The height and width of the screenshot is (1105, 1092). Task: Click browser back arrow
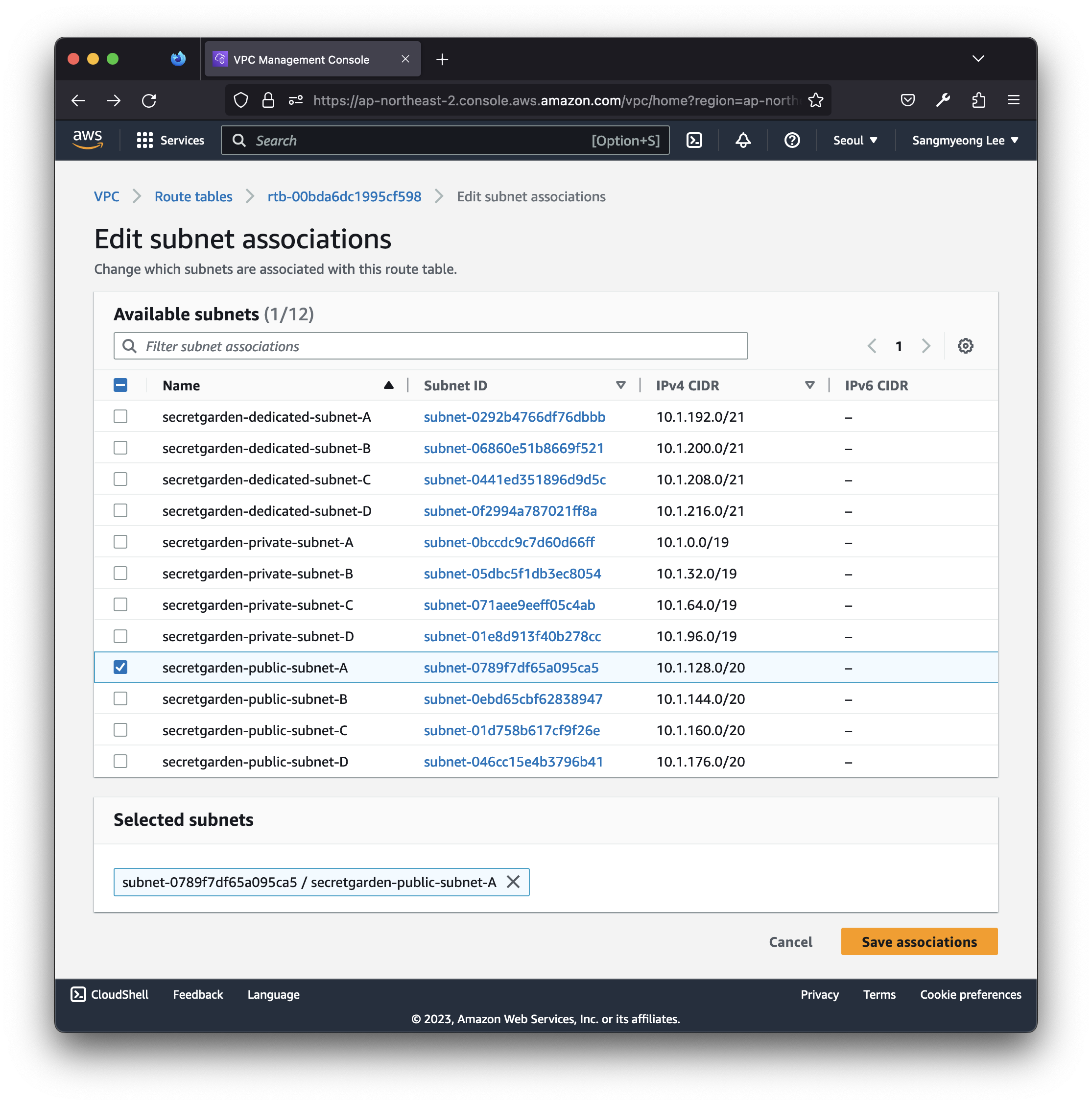[78, 101]
